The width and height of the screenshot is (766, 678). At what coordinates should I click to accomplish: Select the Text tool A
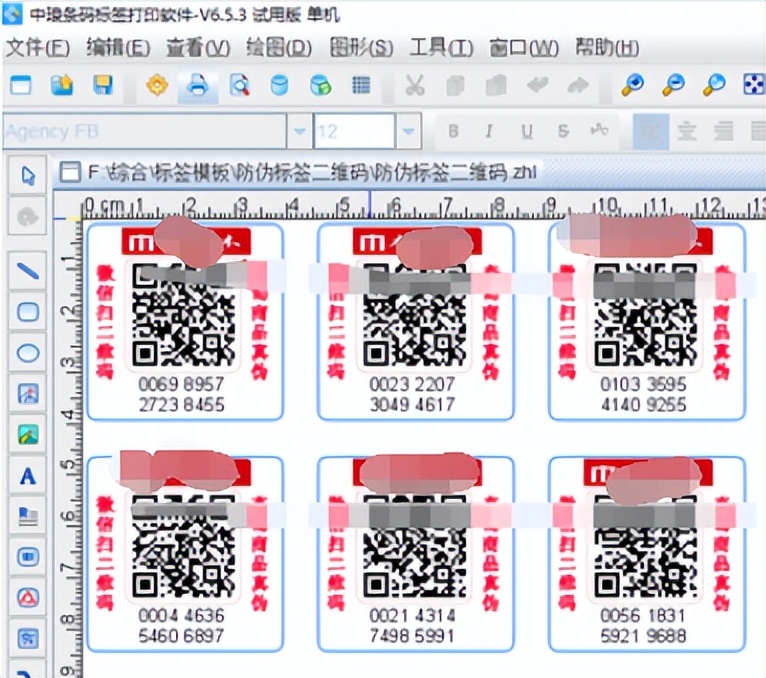click(x=28, y=475)
